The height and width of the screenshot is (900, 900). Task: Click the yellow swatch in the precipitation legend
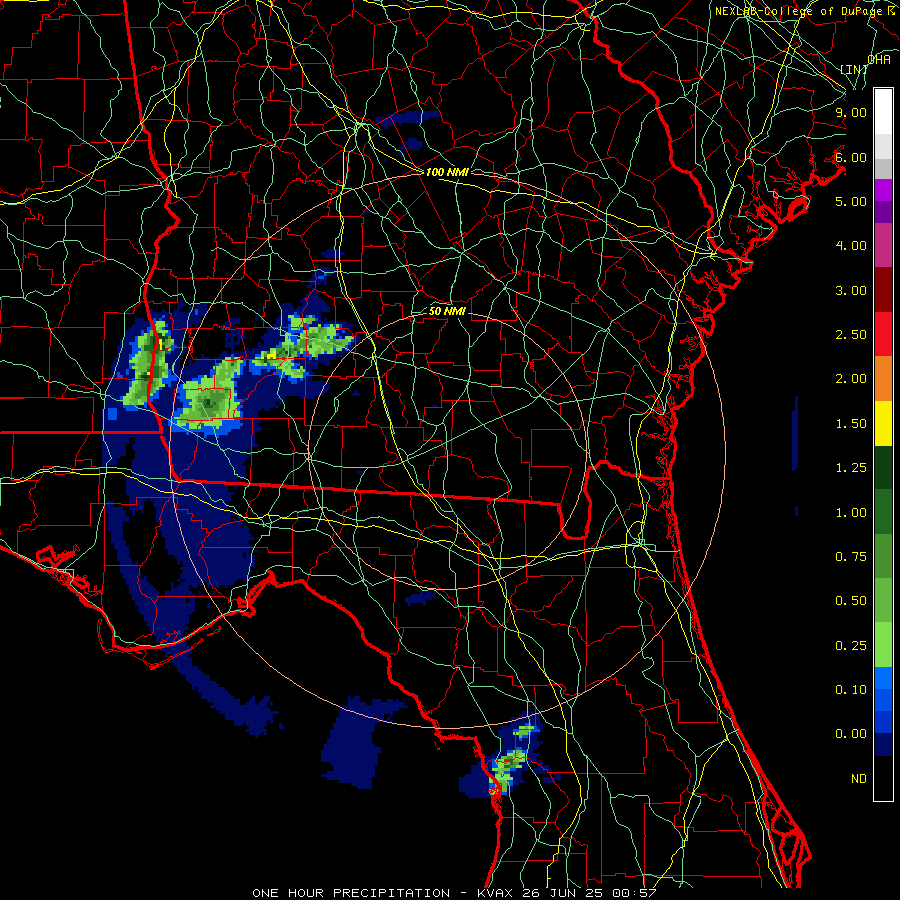click(883, 423)
